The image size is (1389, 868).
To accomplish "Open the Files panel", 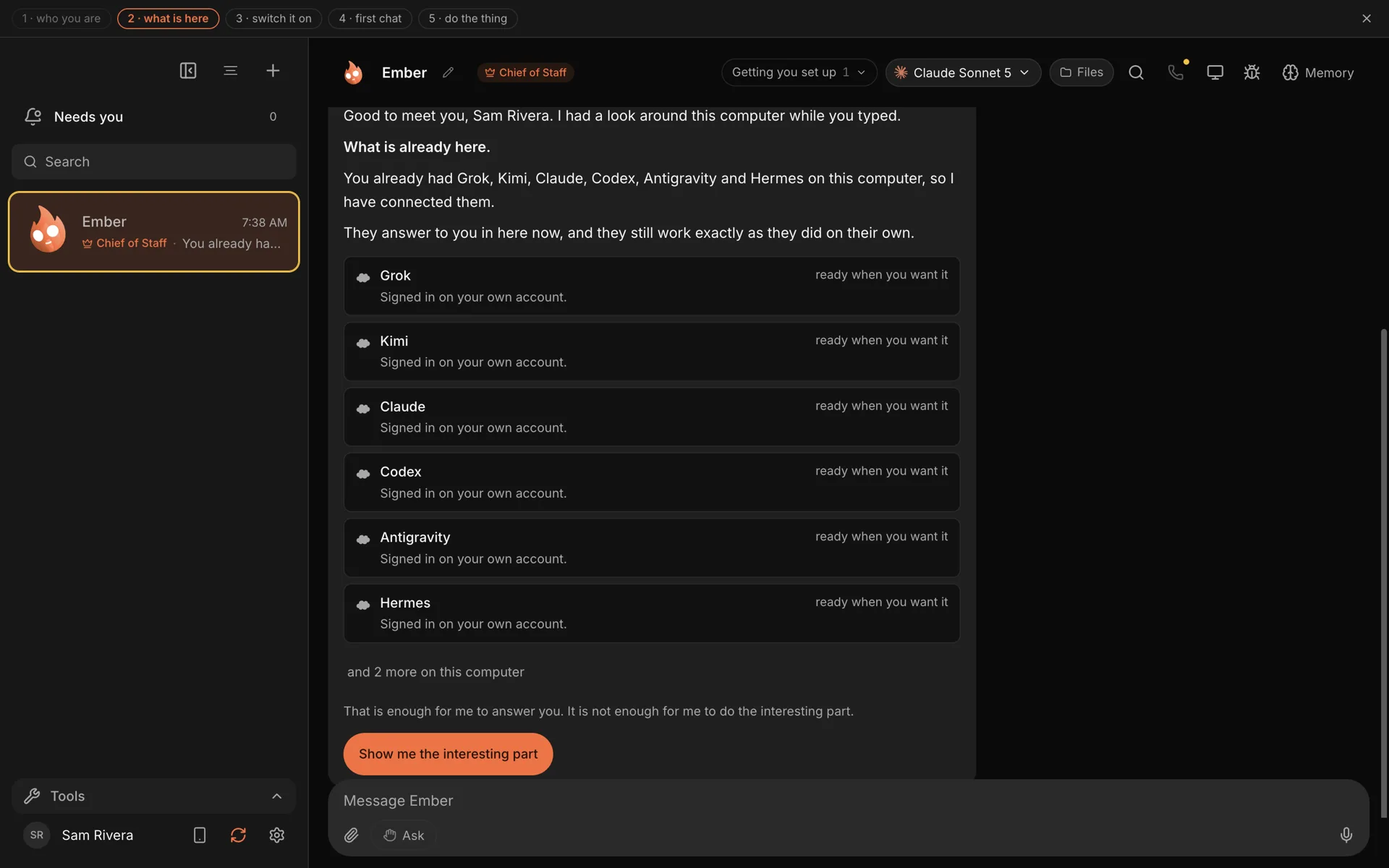I will pyautogui.click(x=1082, y=72).
